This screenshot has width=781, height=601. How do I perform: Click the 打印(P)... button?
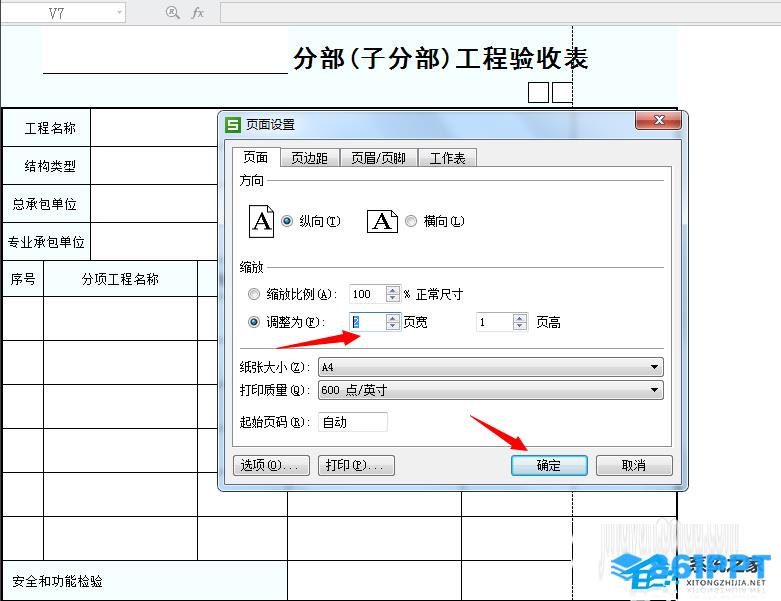point(356,466)
